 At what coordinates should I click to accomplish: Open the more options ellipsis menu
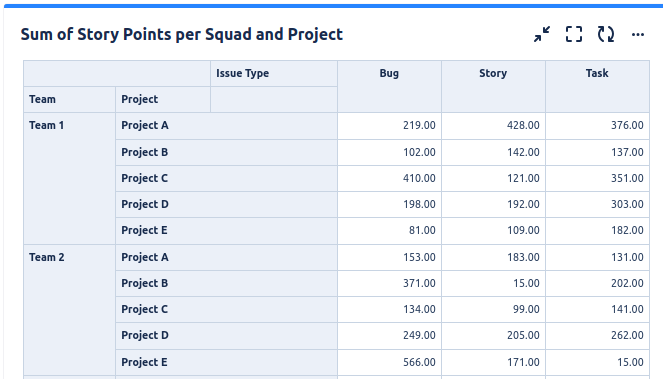point(638,35)
